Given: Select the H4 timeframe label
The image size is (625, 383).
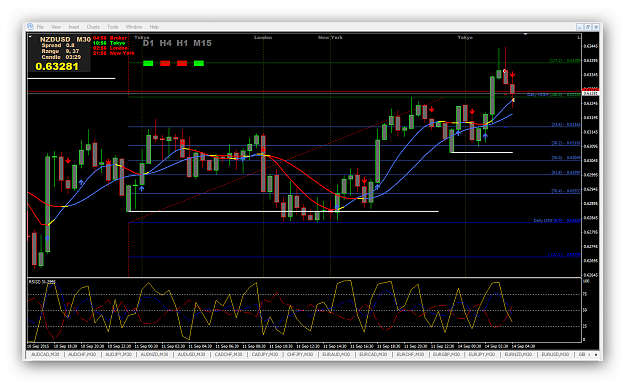Looking at the screenshot, I should coord(165,43).
